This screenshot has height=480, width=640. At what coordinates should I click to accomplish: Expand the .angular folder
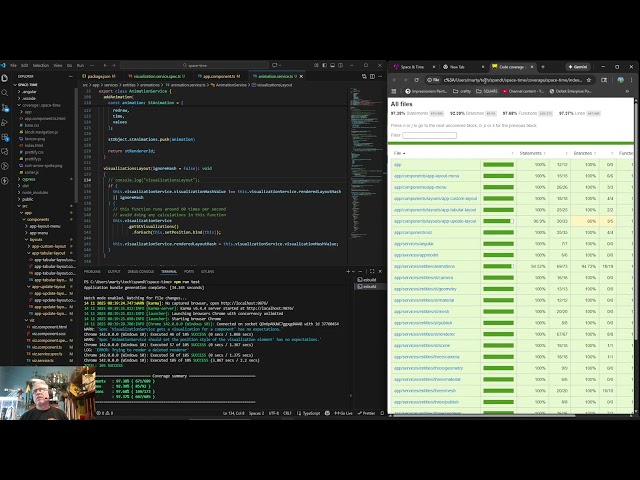pyautogui.click(x=28, y=92)
